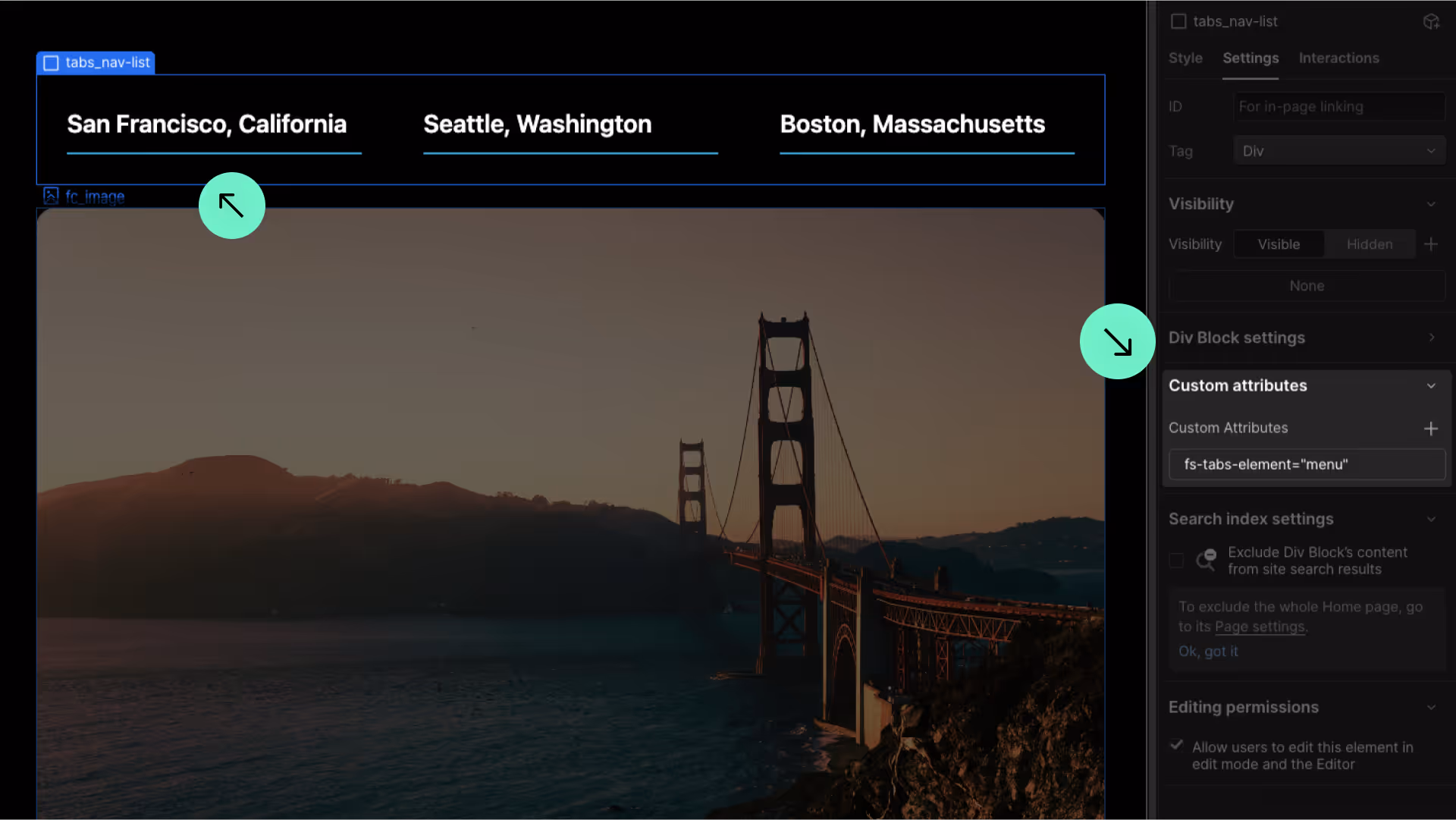Click the plus icon beside Visibility Hidden
Viewport: 1456px width, 820px height.
click(1431, 244)
